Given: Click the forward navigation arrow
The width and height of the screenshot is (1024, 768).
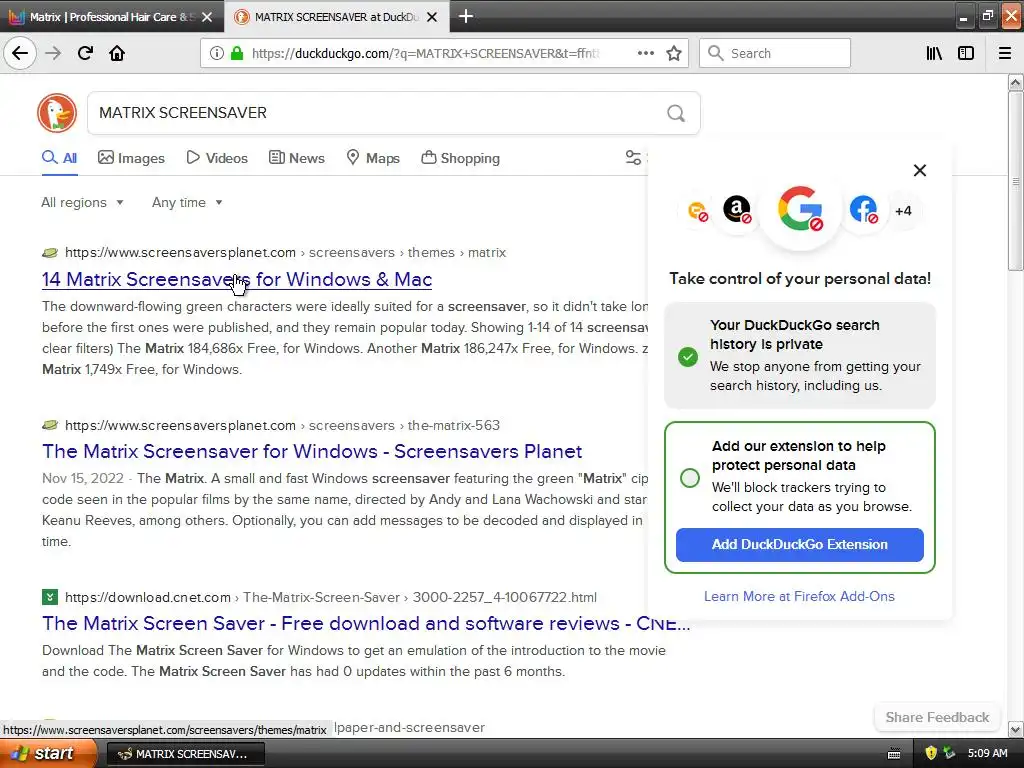Looking at the screenshot, I should pos(53,53).
